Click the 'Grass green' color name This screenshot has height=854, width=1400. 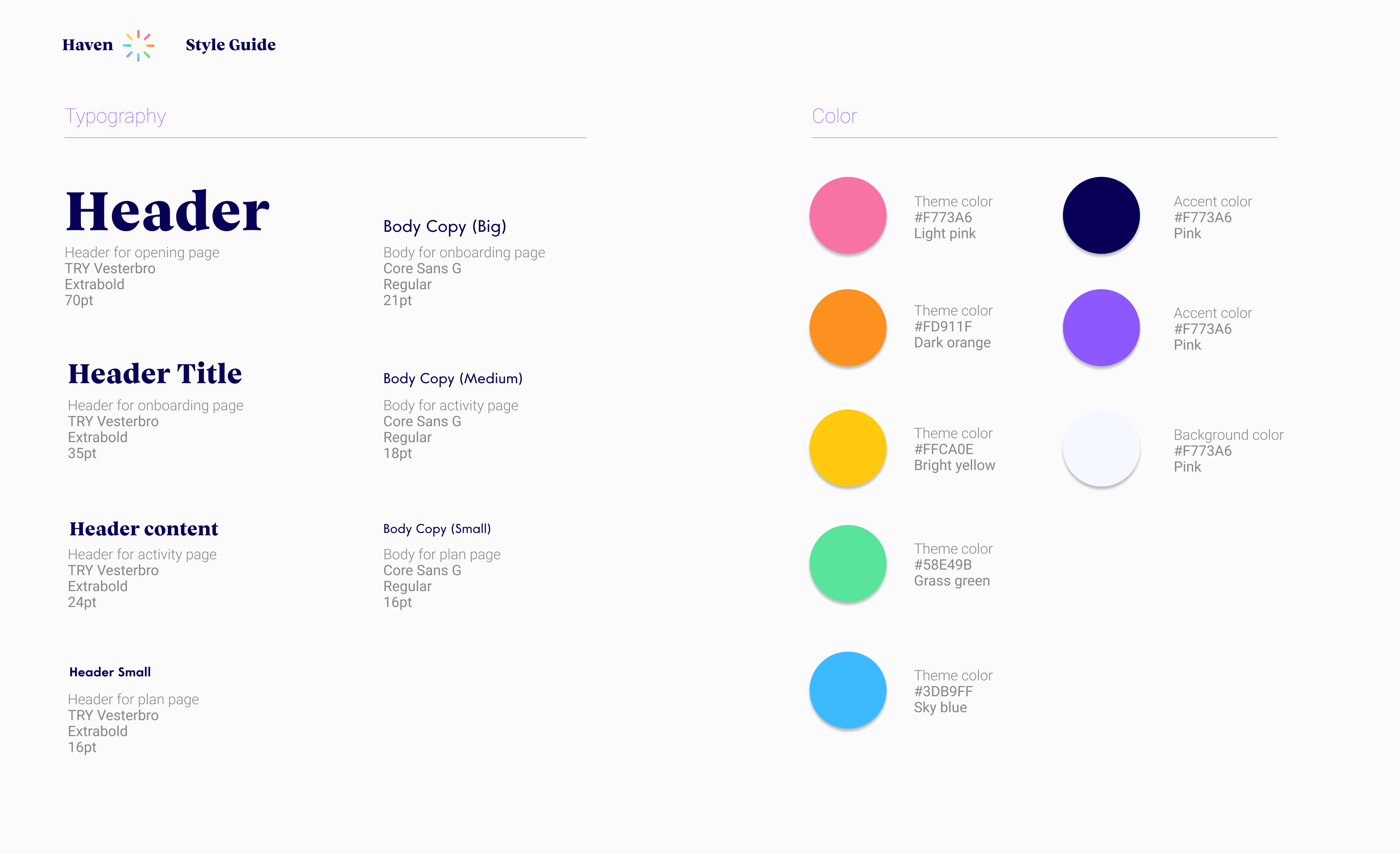pos(952,581)
